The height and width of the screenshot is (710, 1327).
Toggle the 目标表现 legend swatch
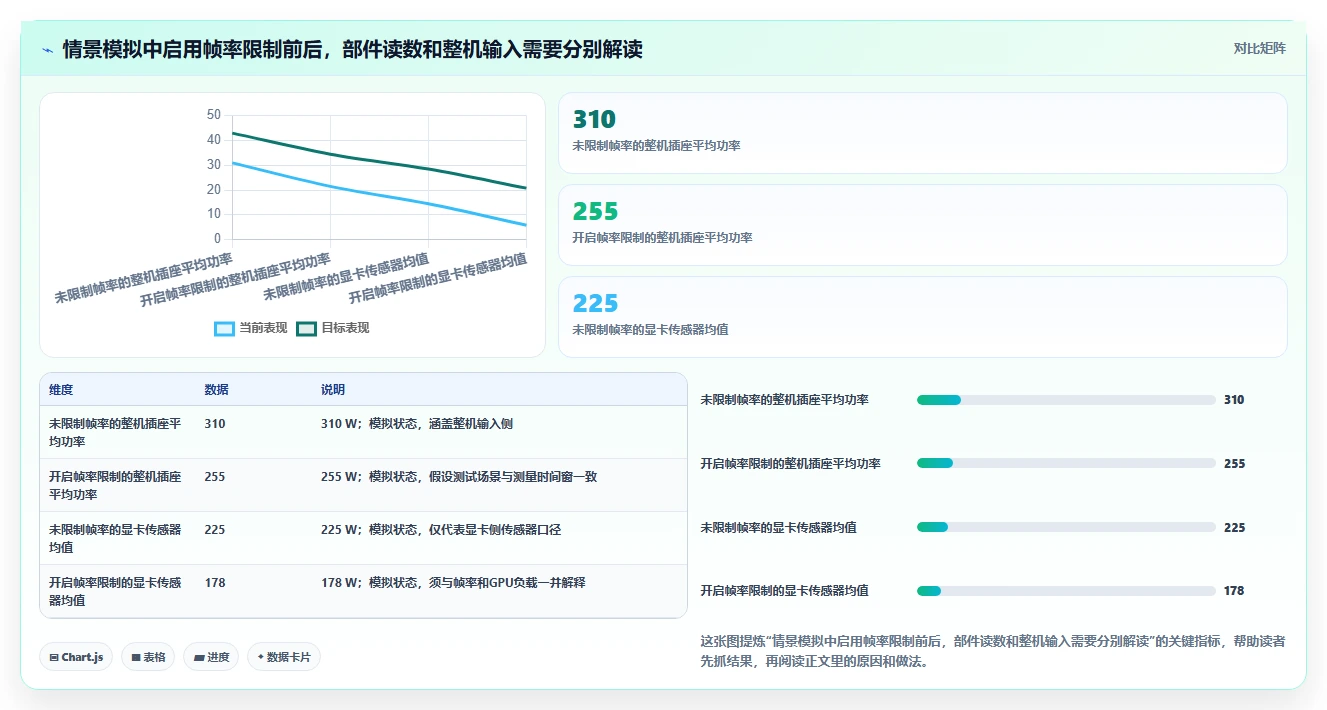(x=307, y=328)
